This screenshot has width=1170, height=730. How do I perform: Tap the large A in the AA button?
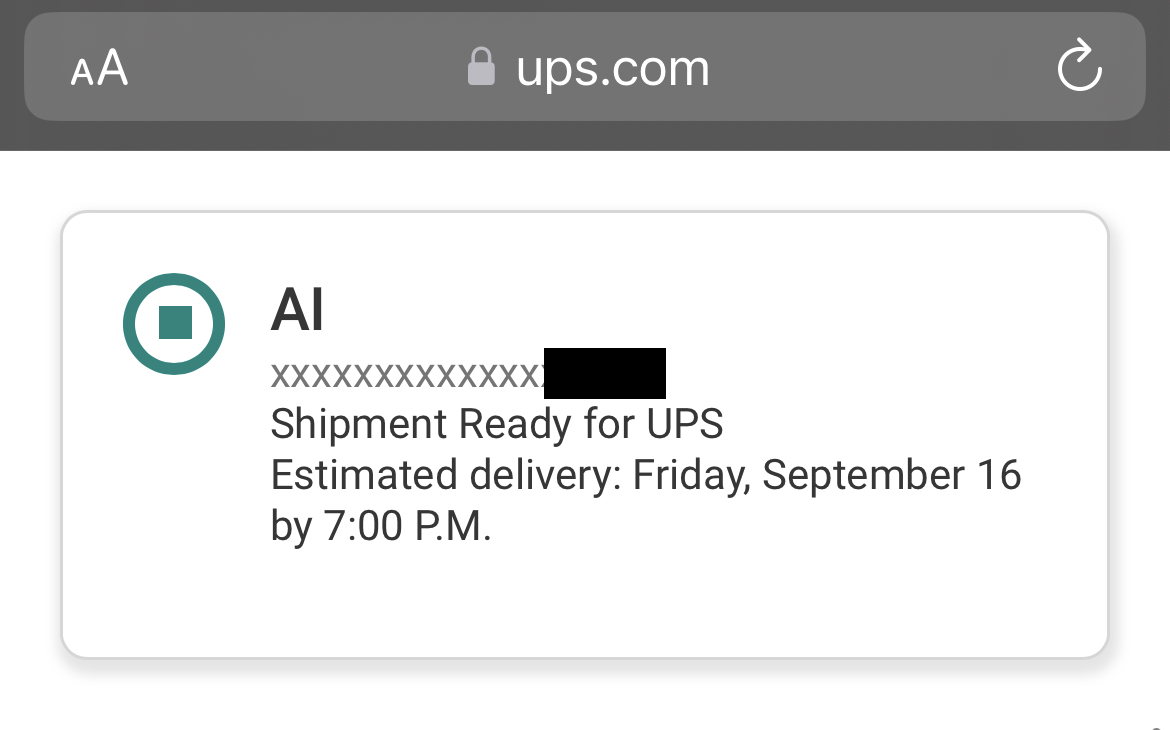coord(112,68)
